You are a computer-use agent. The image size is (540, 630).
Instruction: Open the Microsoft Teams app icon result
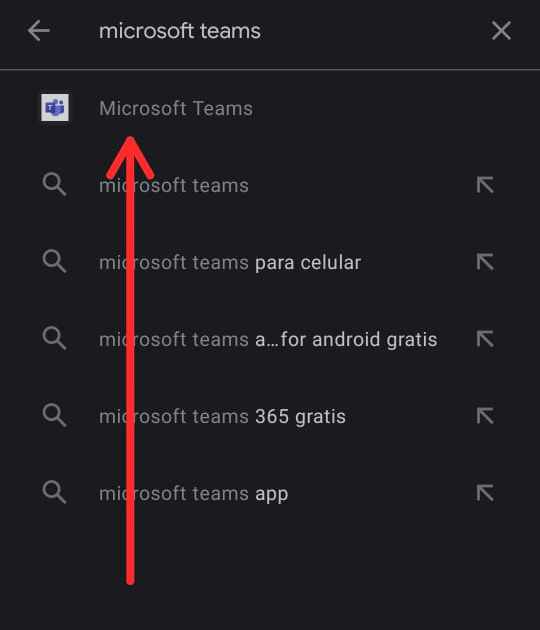(55, 108)
